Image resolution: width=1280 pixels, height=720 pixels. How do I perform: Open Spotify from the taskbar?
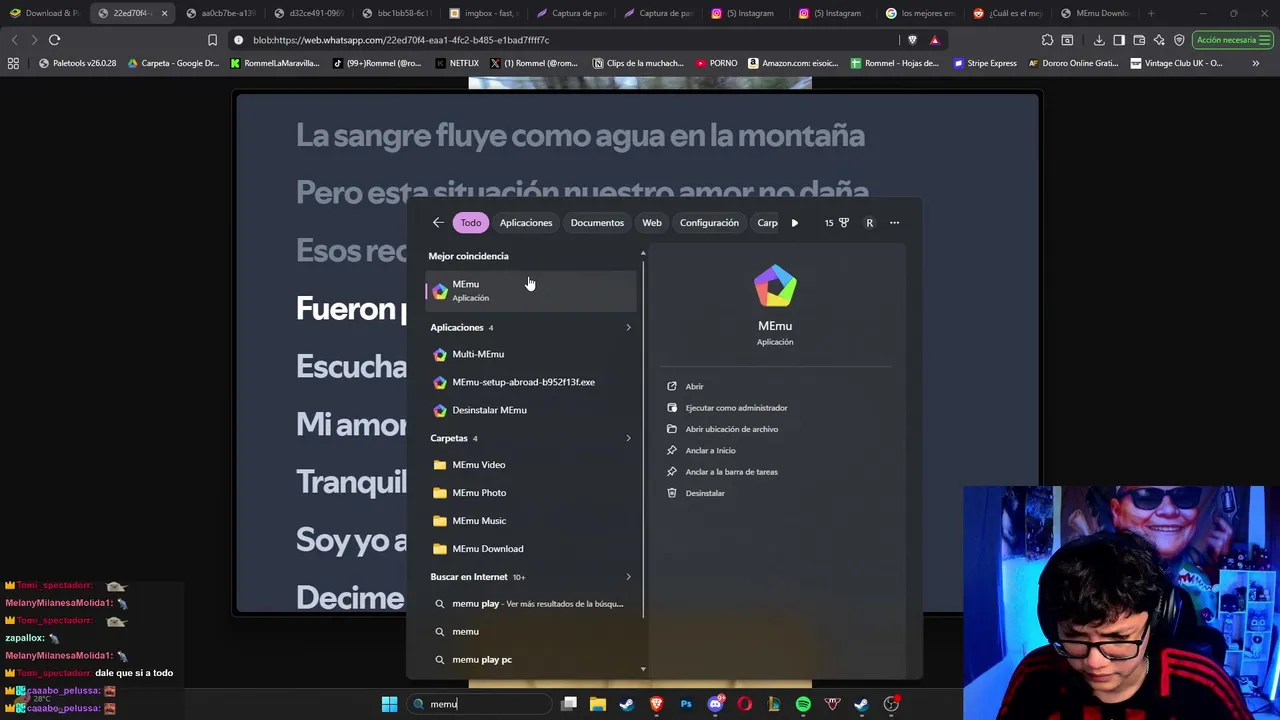pyautogui.click(x=803, y=704)
